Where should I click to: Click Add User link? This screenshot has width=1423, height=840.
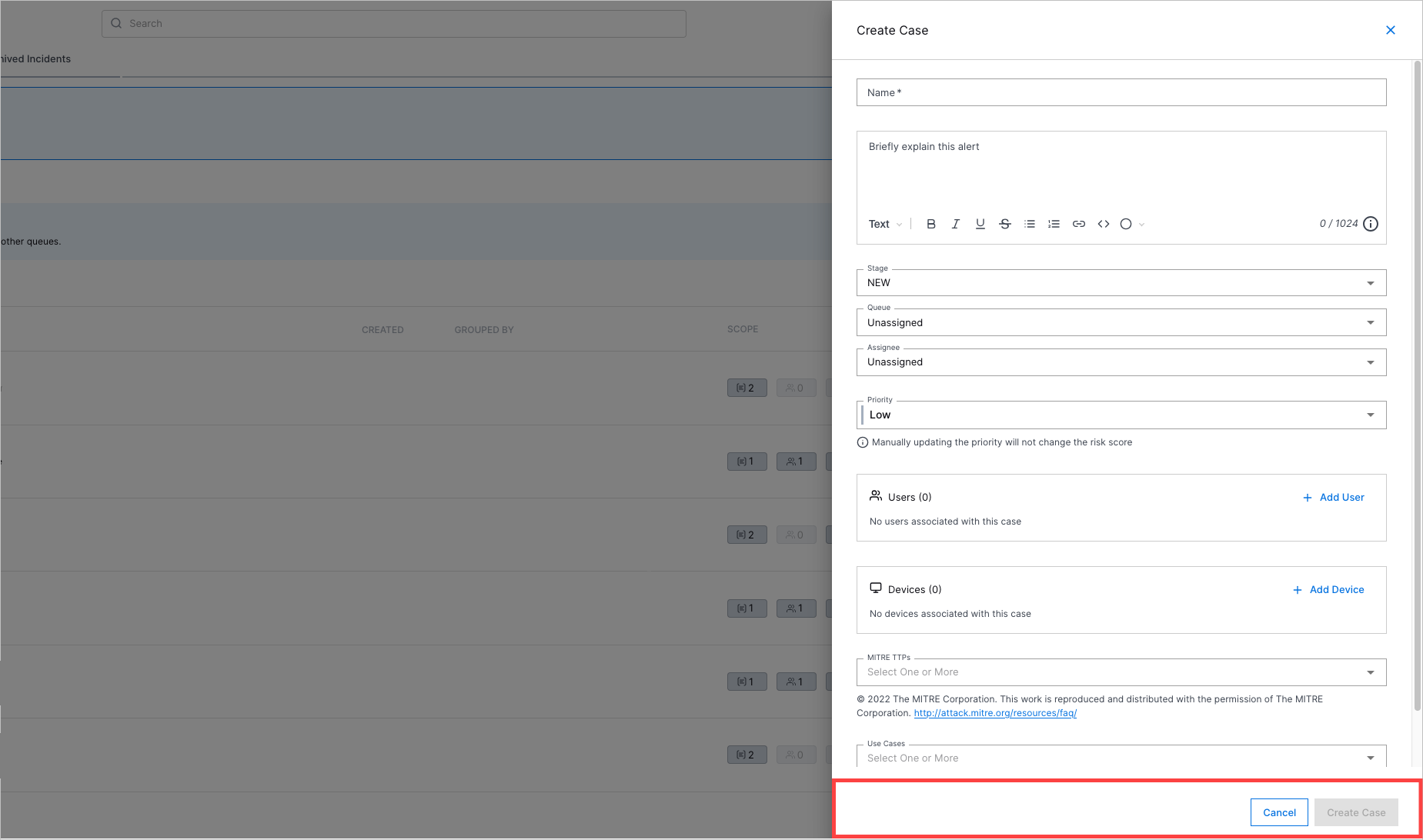point(1333,497)
